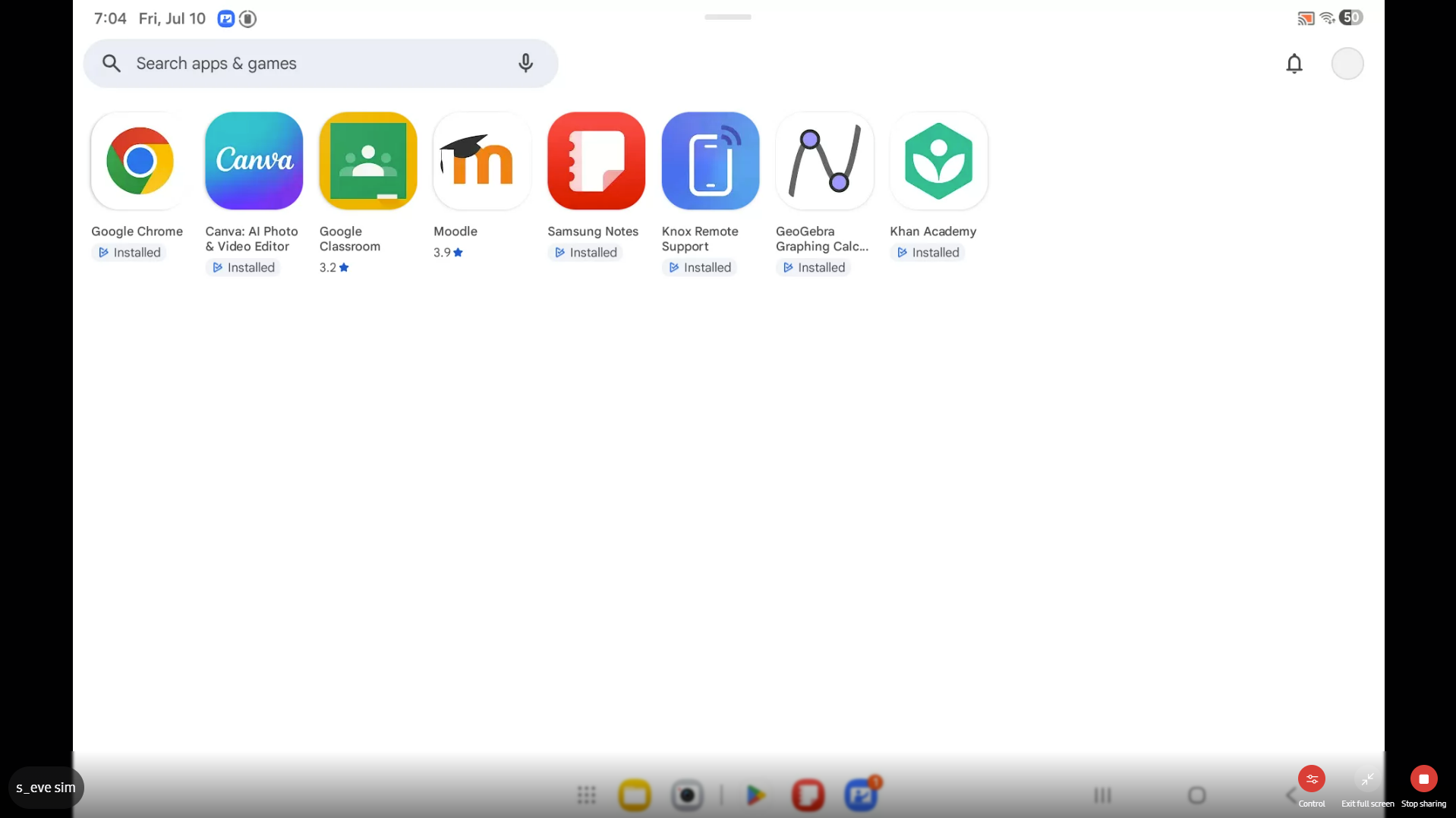The height and width of the screenshot is (818, 1456).
Task: Tap the battery level indicator
Action: 1351,17
